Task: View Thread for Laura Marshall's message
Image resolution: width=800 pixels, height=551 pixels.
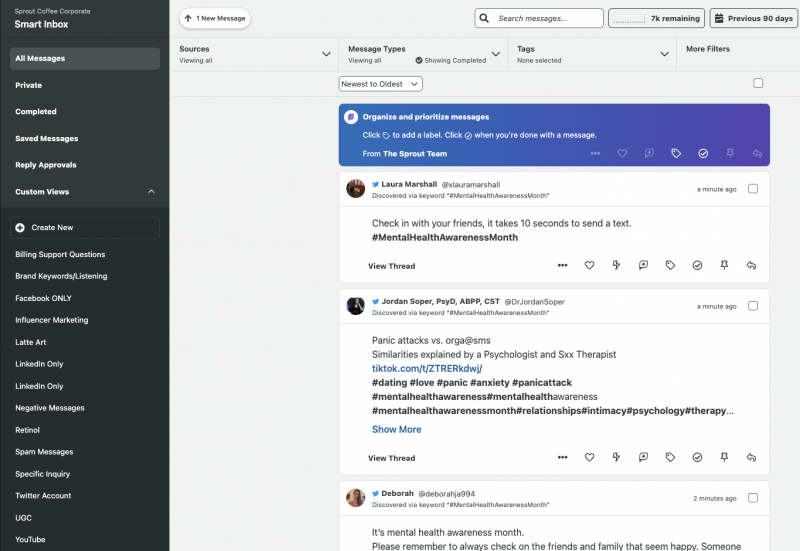Action: pos(391,266)
